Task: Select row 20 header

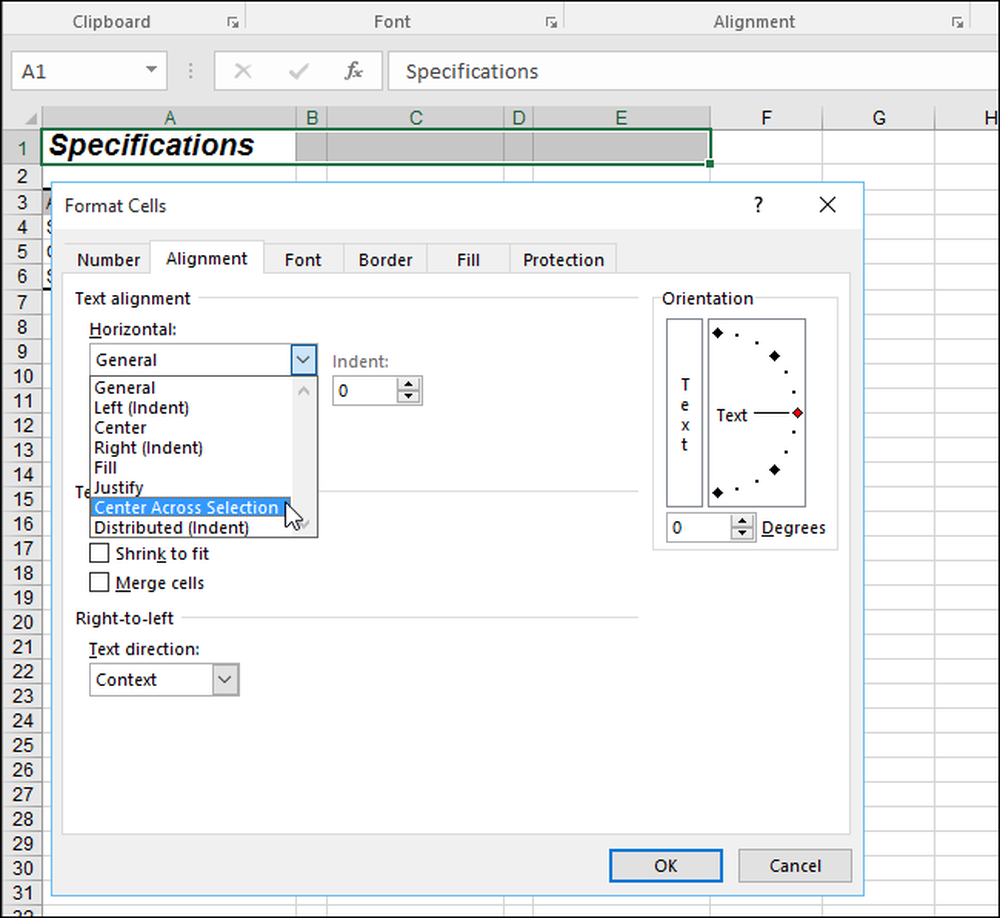Action: coord(23,622)
